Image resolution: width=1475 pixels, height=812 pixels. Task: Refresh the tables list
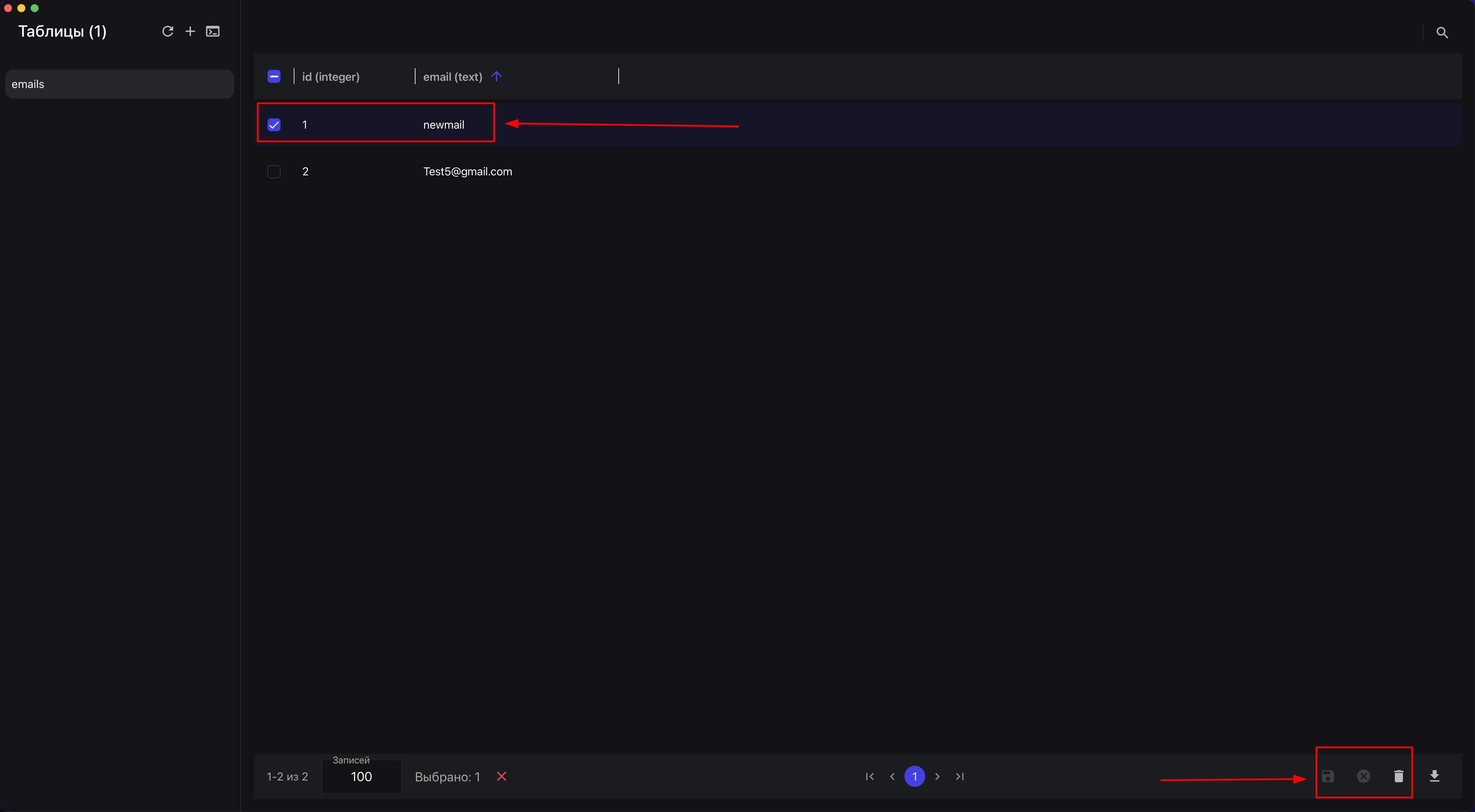click(167, 31)
